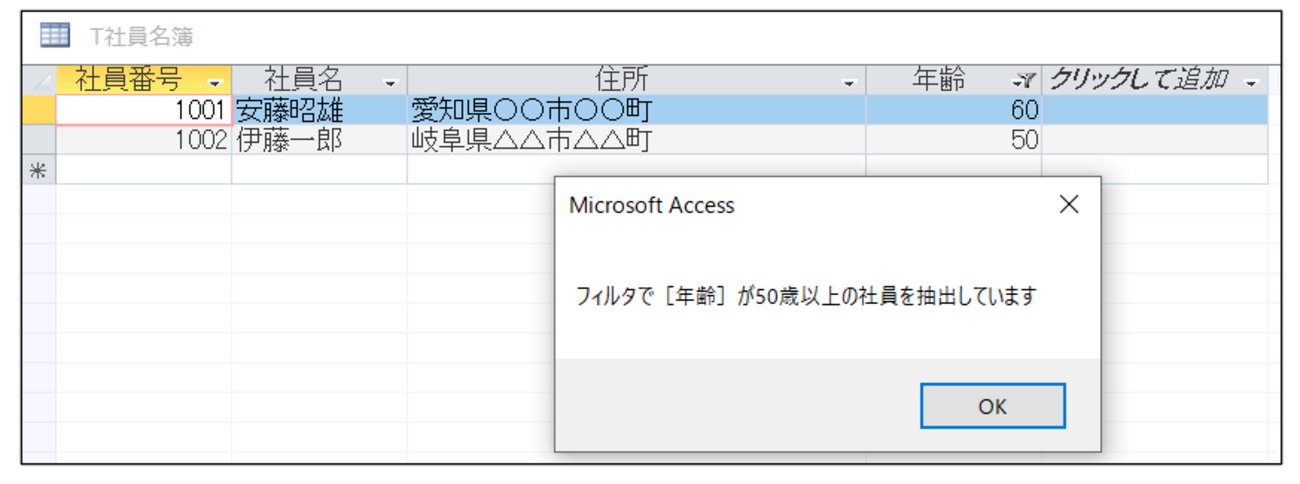This screenshot has height=484, width=1300.
Task: Select the row selector for record 1002
Action: click(39, 140)
